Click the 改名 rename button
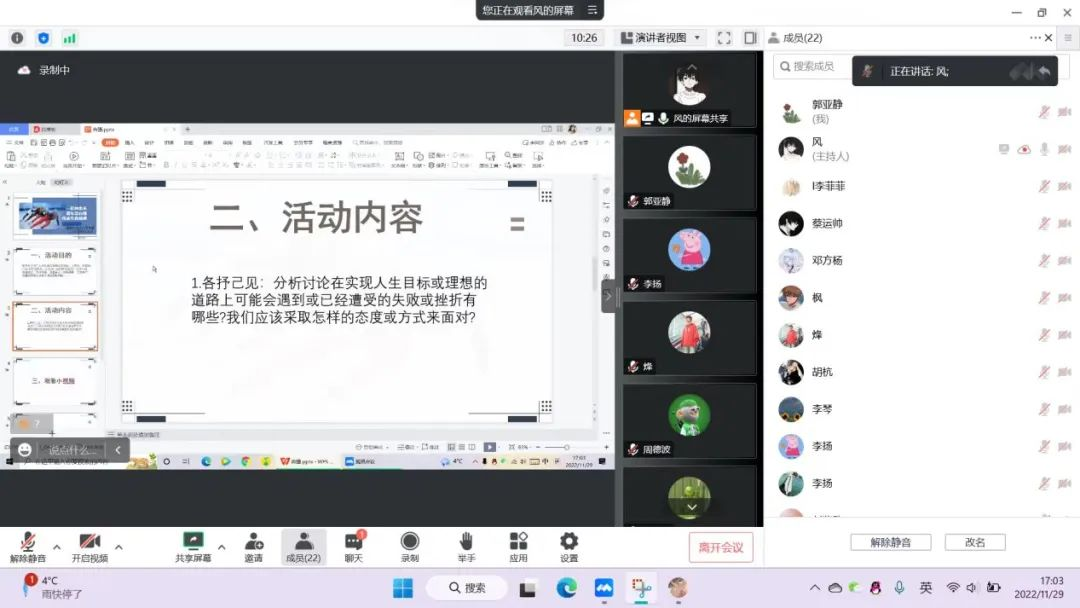Screen dimensions: 1080x608 [975, 542]
